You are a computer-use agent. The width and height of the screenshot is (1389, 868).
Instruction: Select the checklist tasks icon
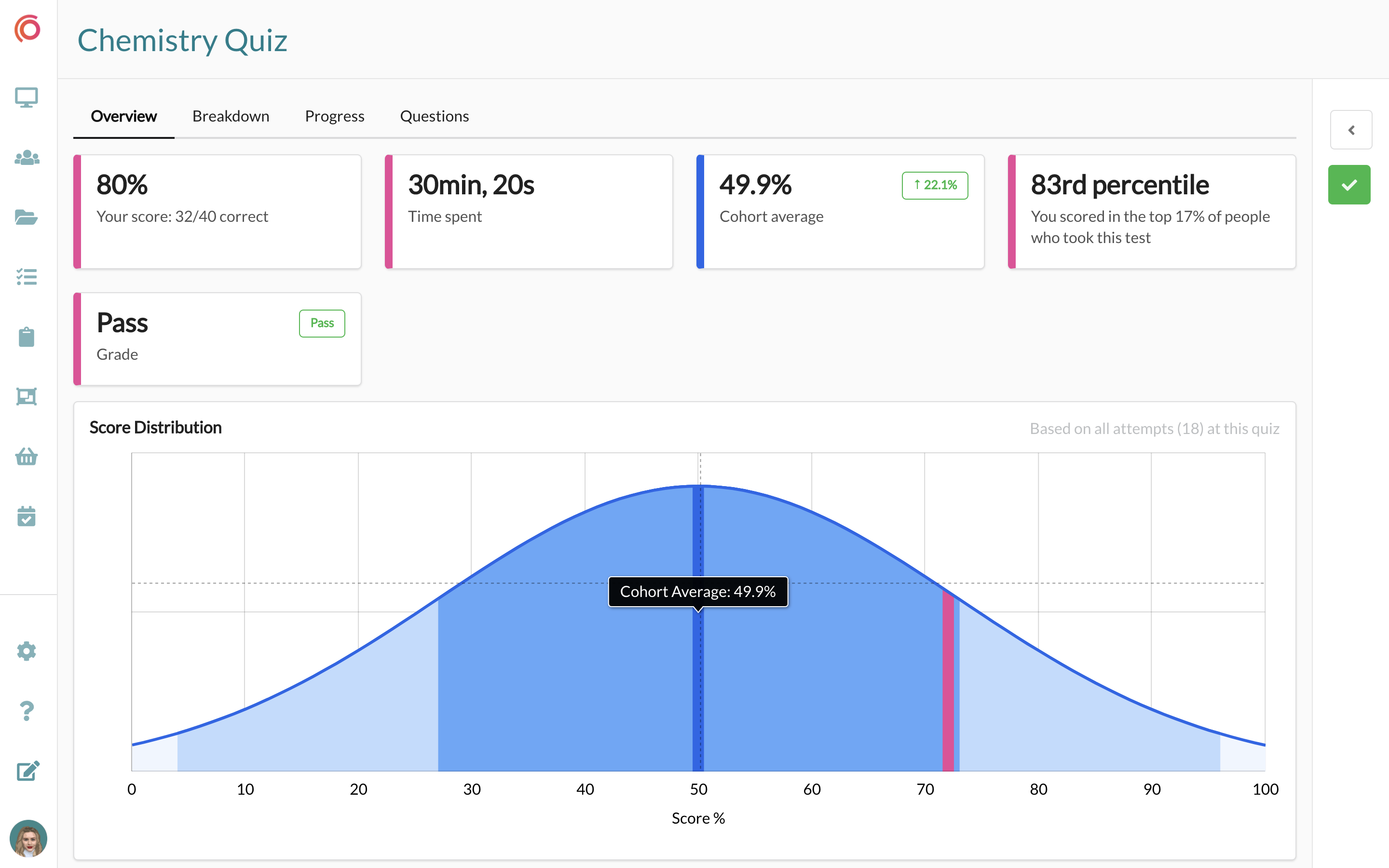tap(27, 277)
